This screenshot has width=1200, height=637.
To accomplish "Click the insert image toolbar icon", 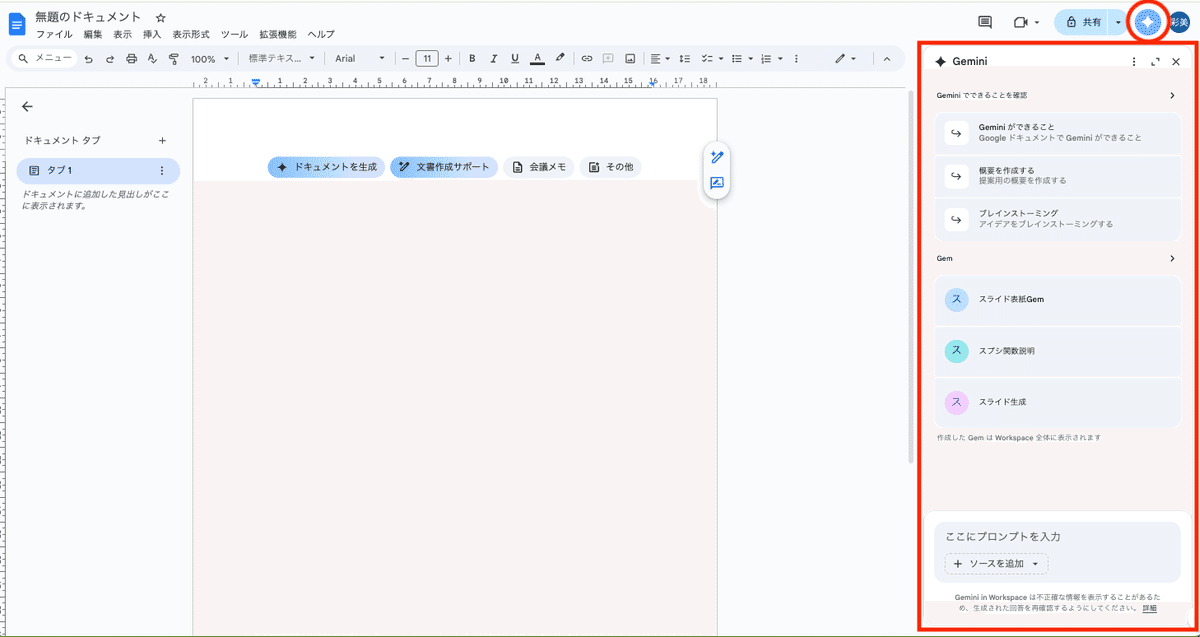I will pyautogui.click(x=630, y=59).
